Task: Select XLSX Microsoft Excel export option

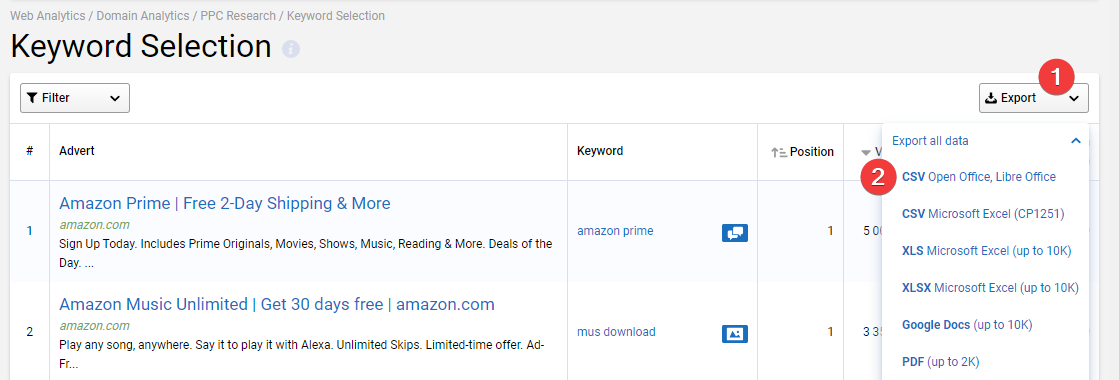Action: coord(991,288)
